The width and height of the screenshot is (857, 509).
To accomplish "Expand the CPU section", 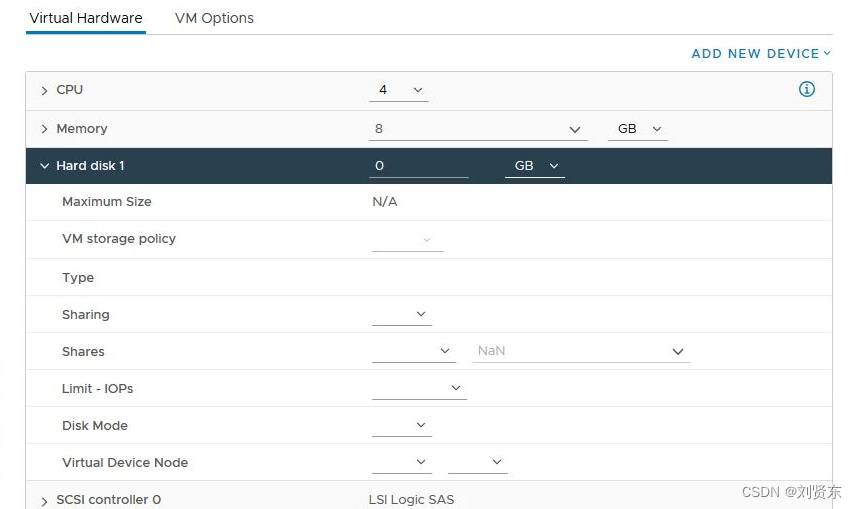I will click(44, 91).
